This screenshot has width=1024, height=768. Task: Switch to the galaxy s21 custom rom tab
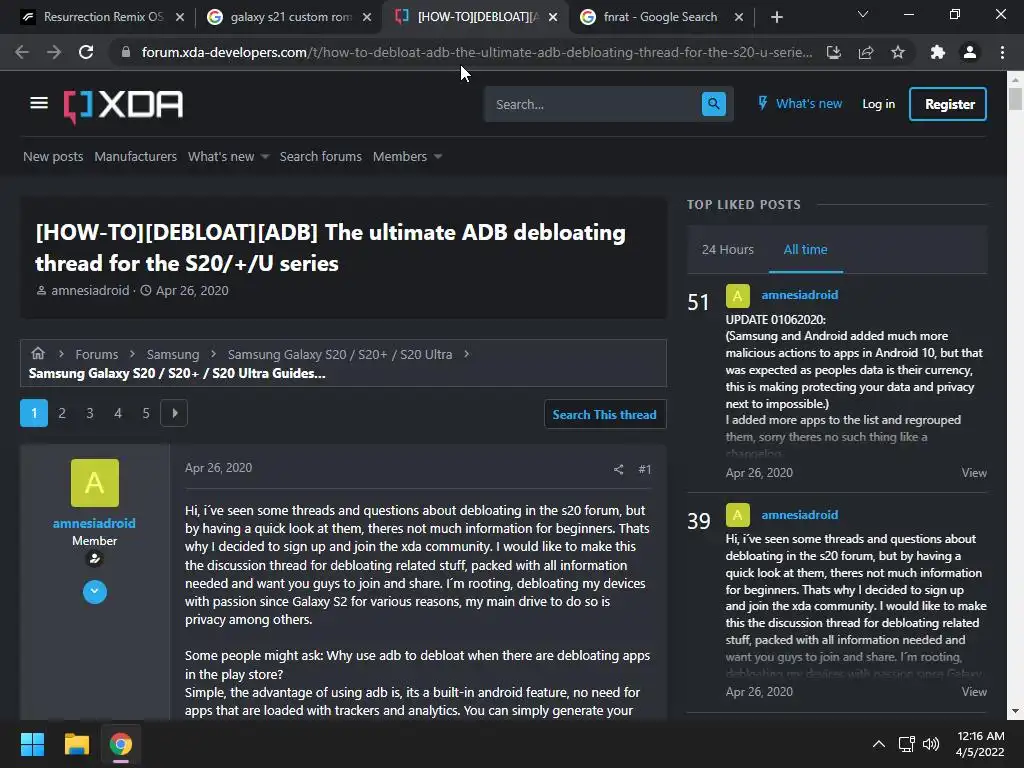click(x=289, y=17)
